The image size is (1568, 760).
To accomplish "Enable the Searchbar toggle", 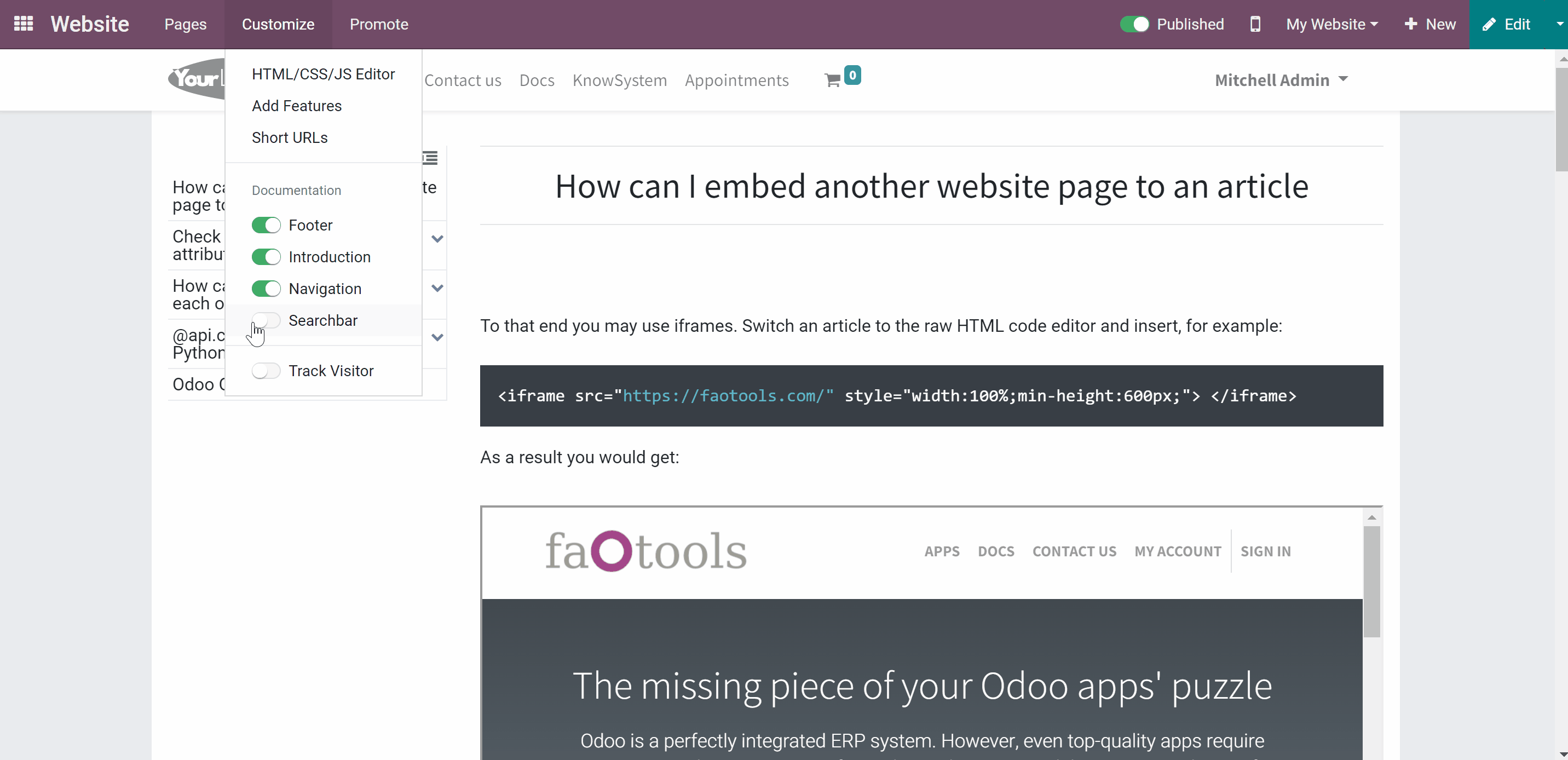I will click(266, 320).
